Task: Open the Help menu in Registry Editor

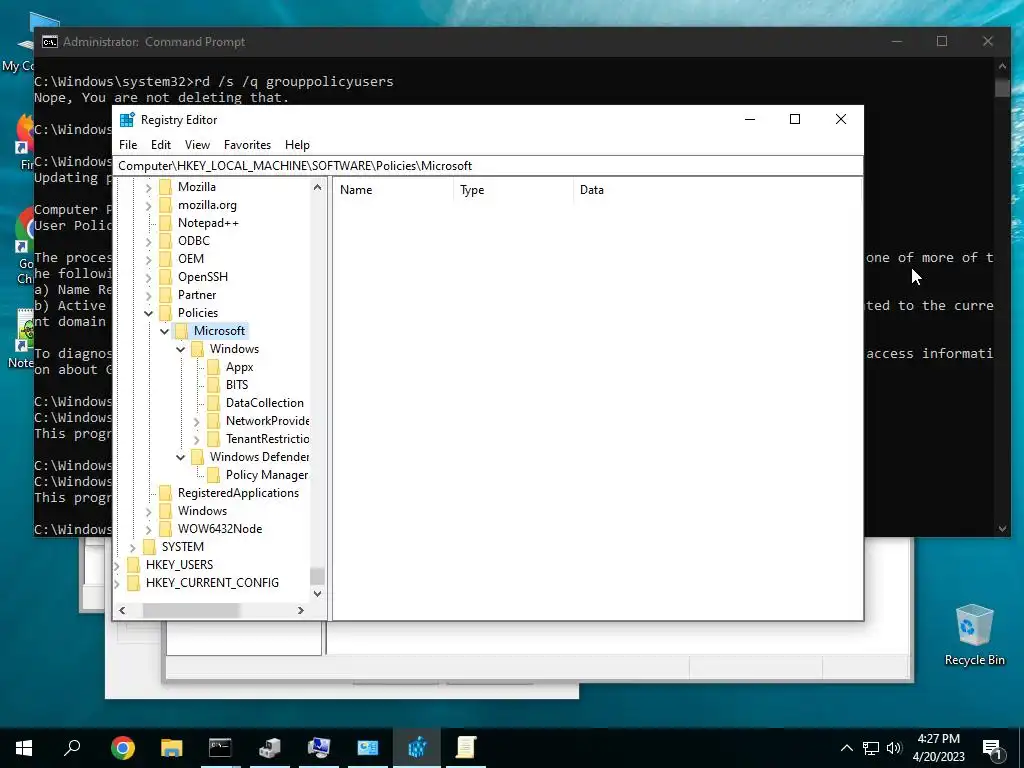Action: (297, 145)
